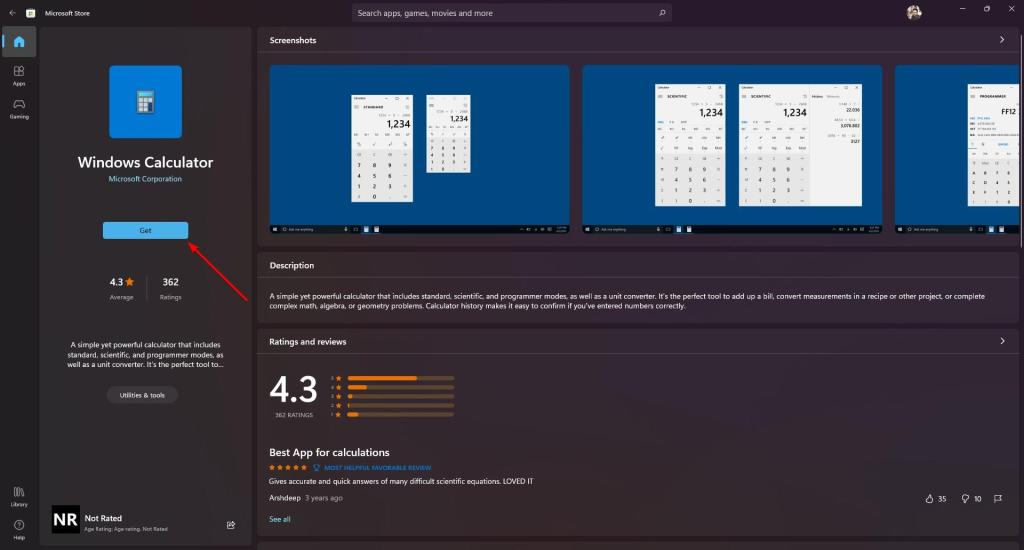Image resolution: width=1024 pixels, height=550 pixels.
Task: Click the Description heading
Action: tap(291, 265)
